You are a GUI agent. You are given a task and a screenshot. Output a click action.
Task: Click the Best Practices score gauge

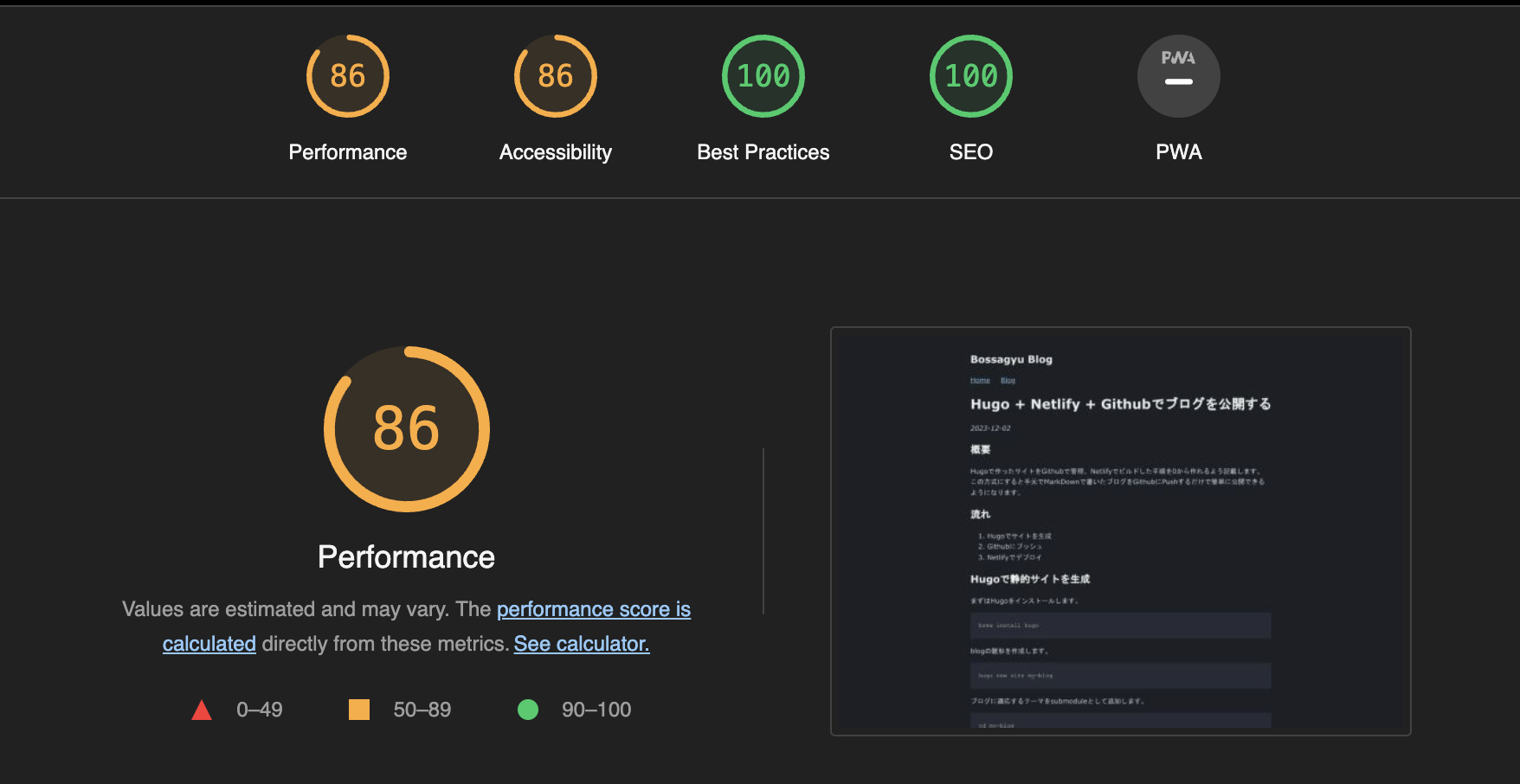pos(763,76)
